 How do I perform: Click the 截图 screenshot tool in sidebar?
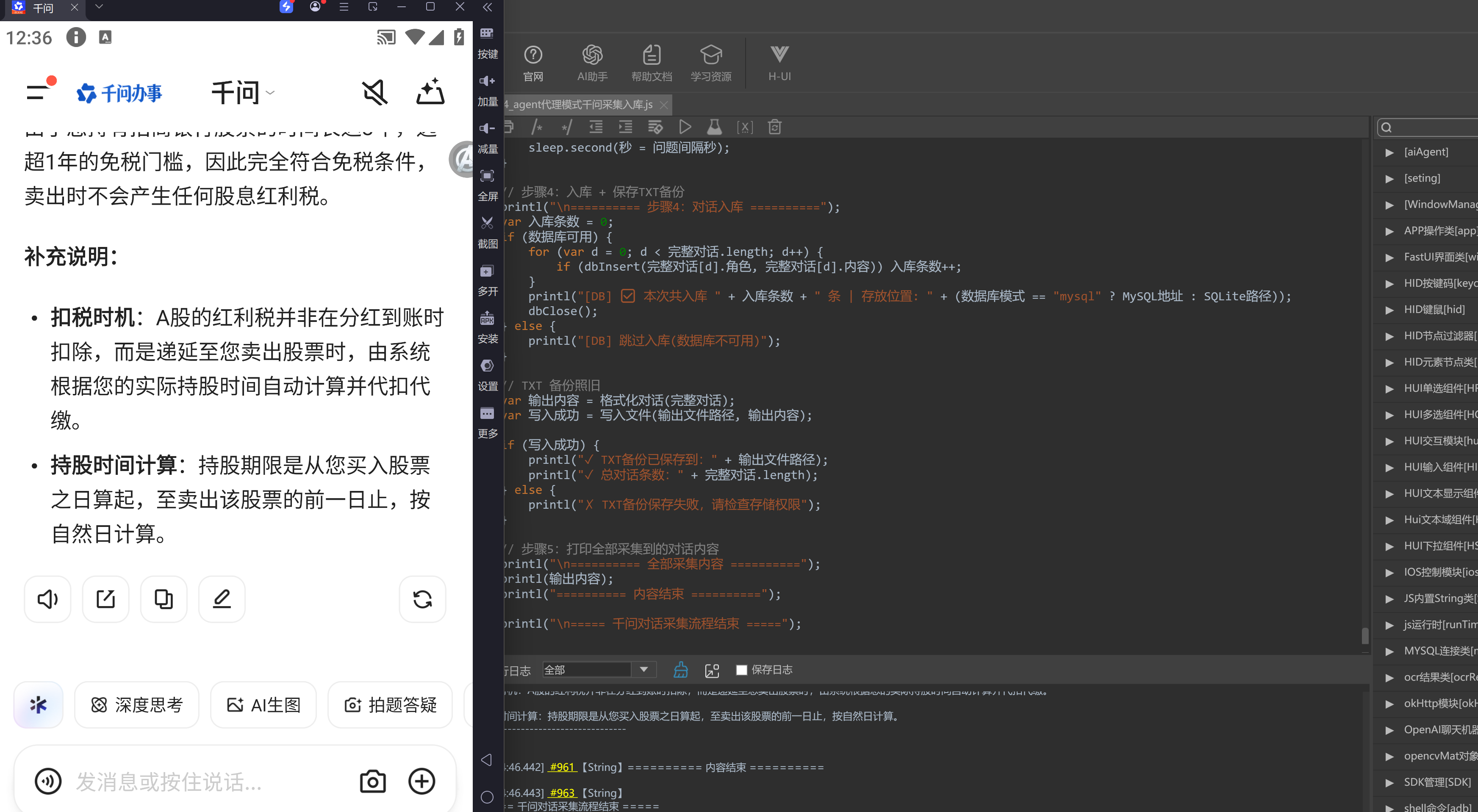coord(487,232)
